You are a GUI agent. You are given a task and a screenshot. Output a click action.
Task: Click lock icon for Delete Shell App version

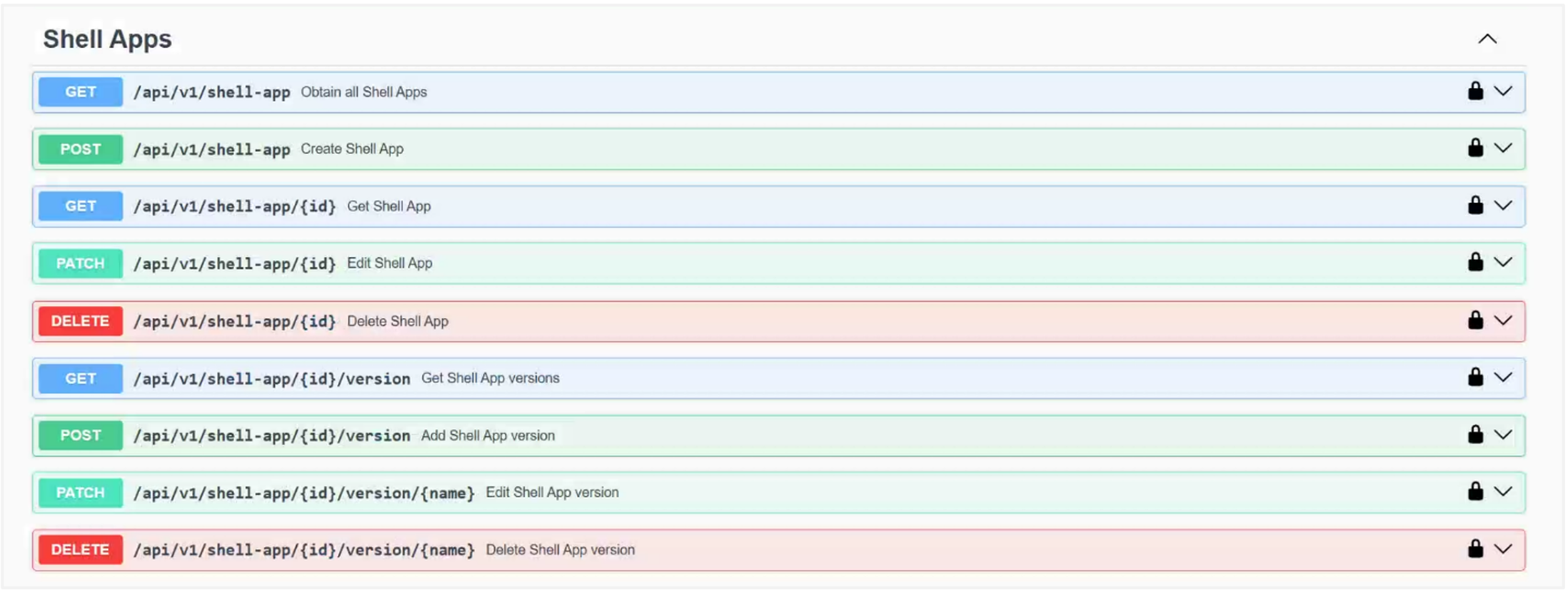1475,549
